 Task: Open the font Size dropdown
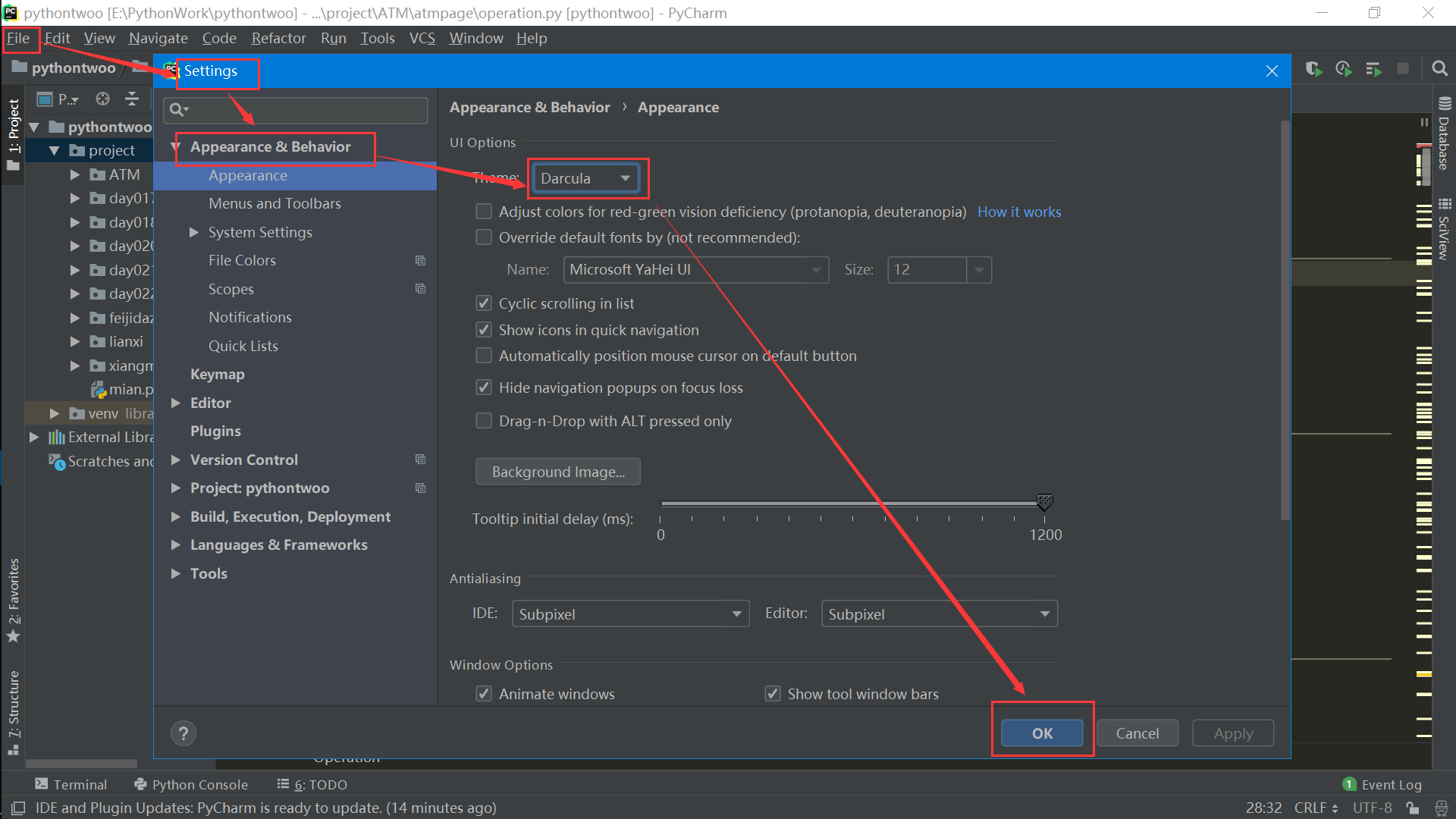[978, 270]
